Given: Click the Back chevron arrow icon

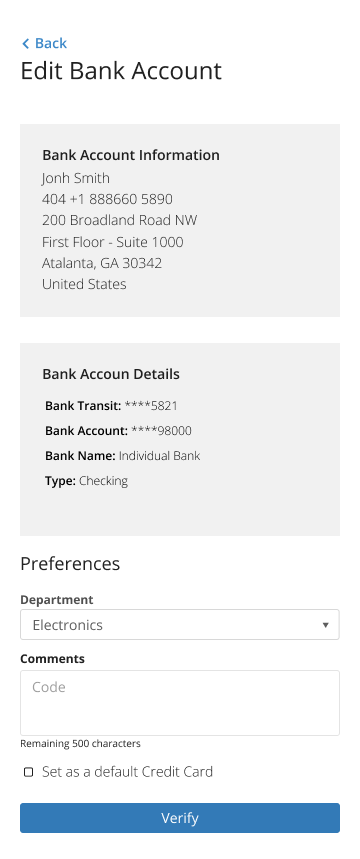Looking at the screenshot, I should (25, 44).
